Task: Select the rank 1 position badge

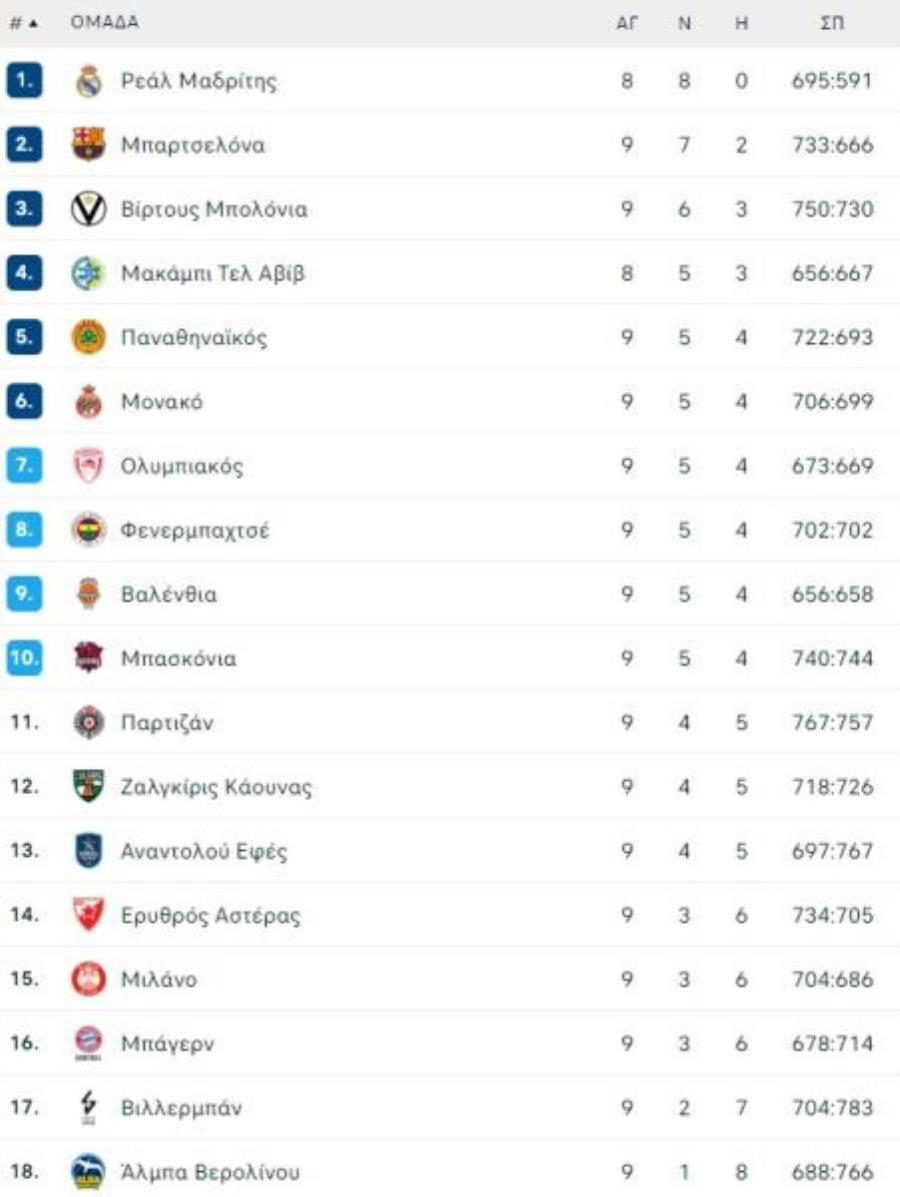Action: coord(24,80)
